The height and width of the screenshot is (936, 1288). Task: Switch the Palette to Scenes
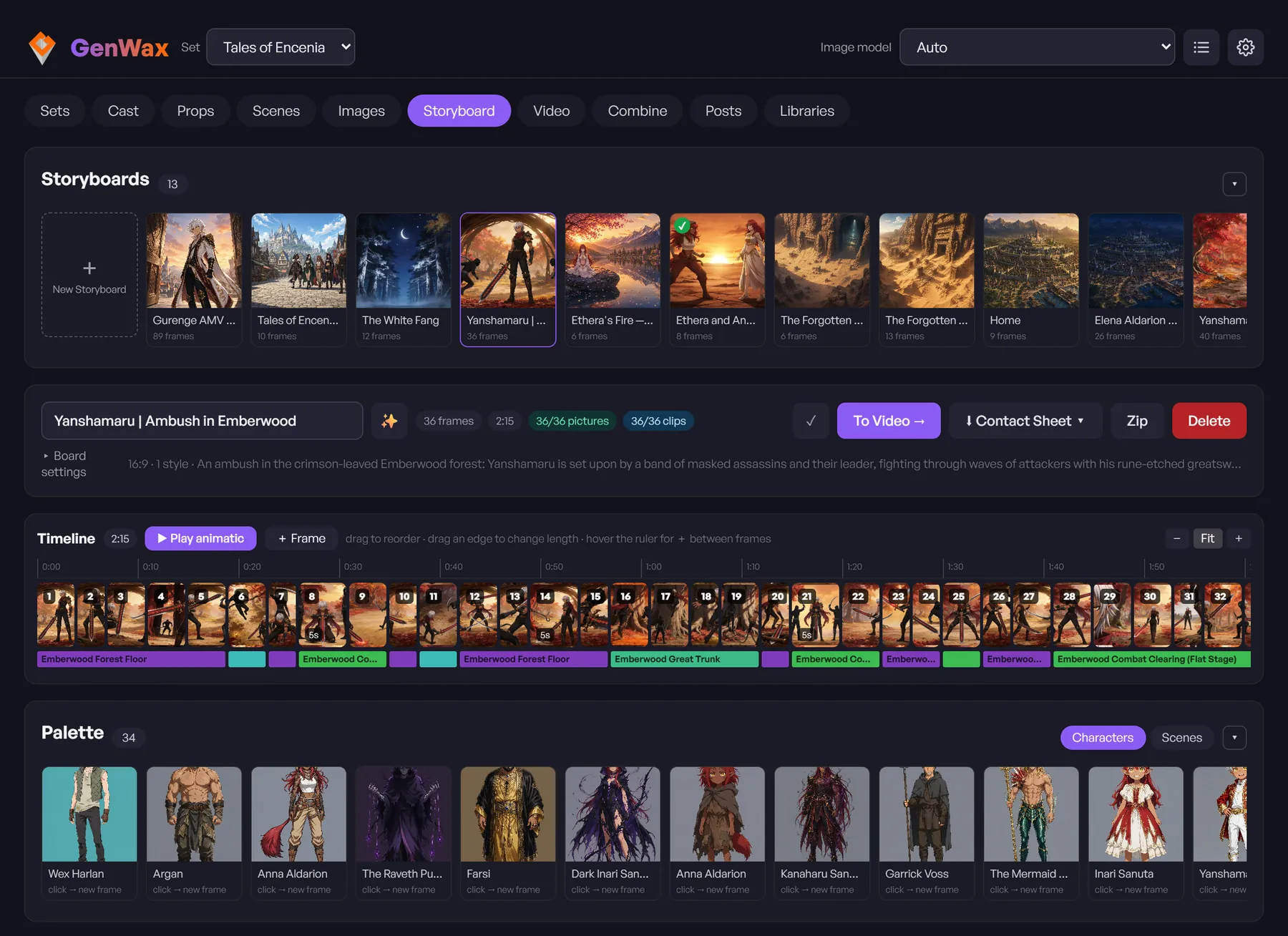coord(1181,738)
